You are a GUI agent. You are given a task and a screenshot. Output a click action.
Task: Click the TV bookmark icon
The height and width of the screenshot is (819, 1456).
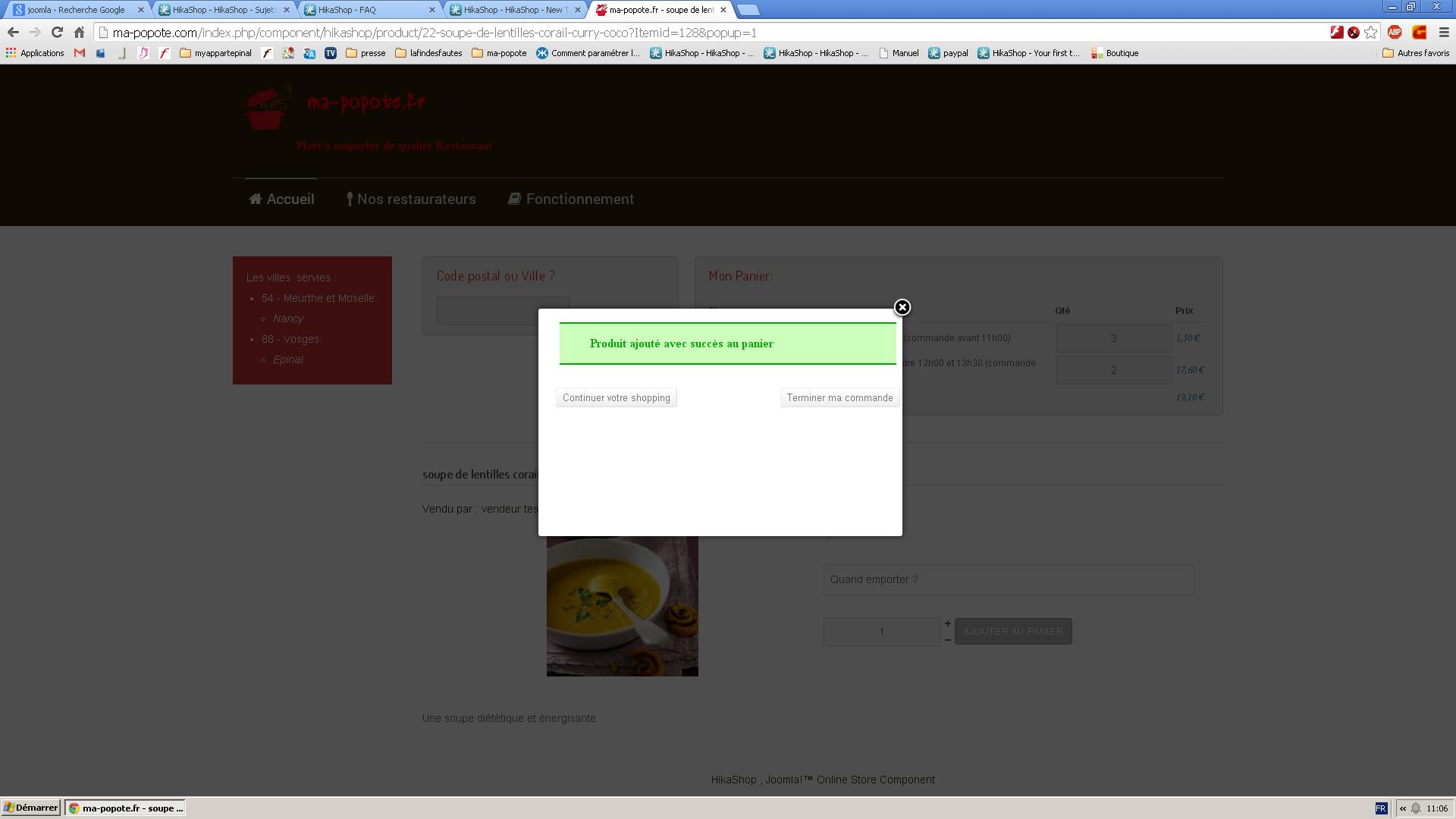click(x=331, y=53)
